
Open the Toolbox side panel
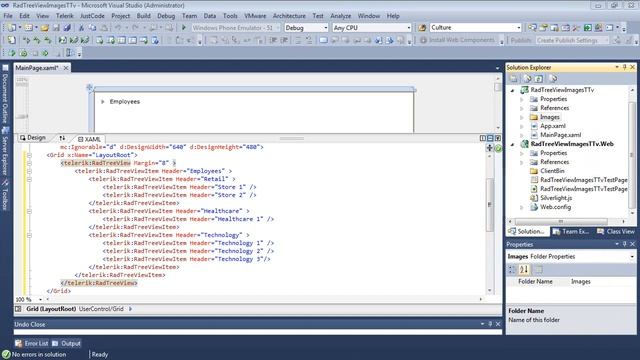click(5, 194)
